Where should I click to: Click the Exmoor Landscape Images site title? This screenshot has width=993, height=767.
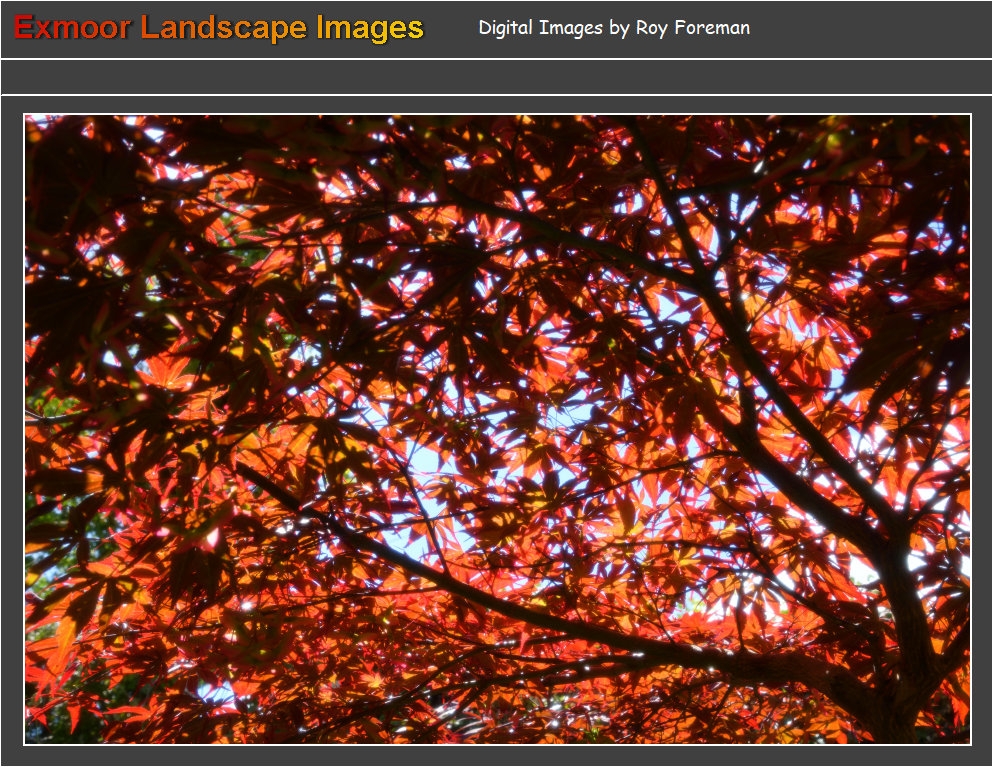point(219,28)
